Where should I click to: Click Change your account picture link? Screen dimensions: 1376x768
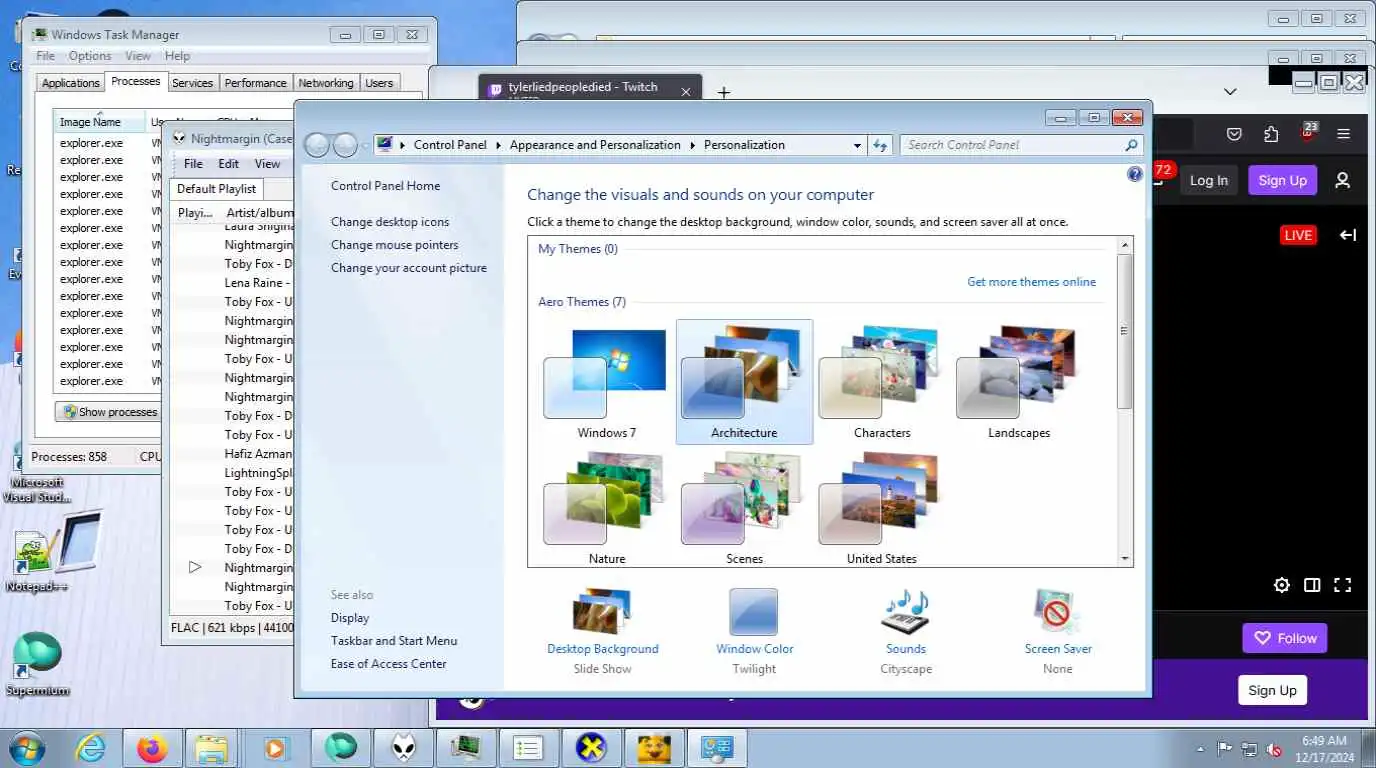[409, 268]
